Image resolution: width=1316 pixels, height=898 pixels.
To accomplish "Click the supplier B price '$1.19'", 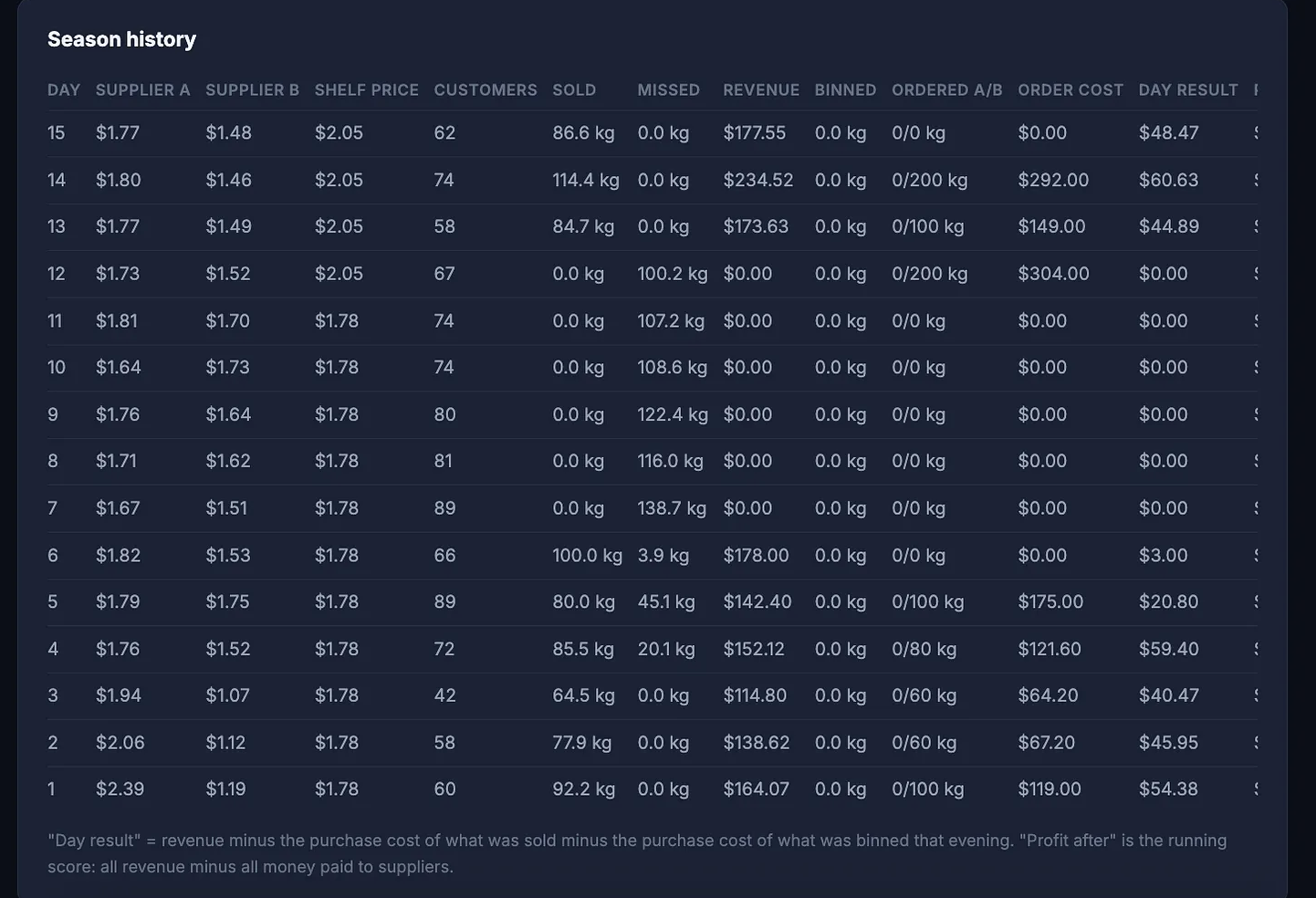I will (225, 789).
